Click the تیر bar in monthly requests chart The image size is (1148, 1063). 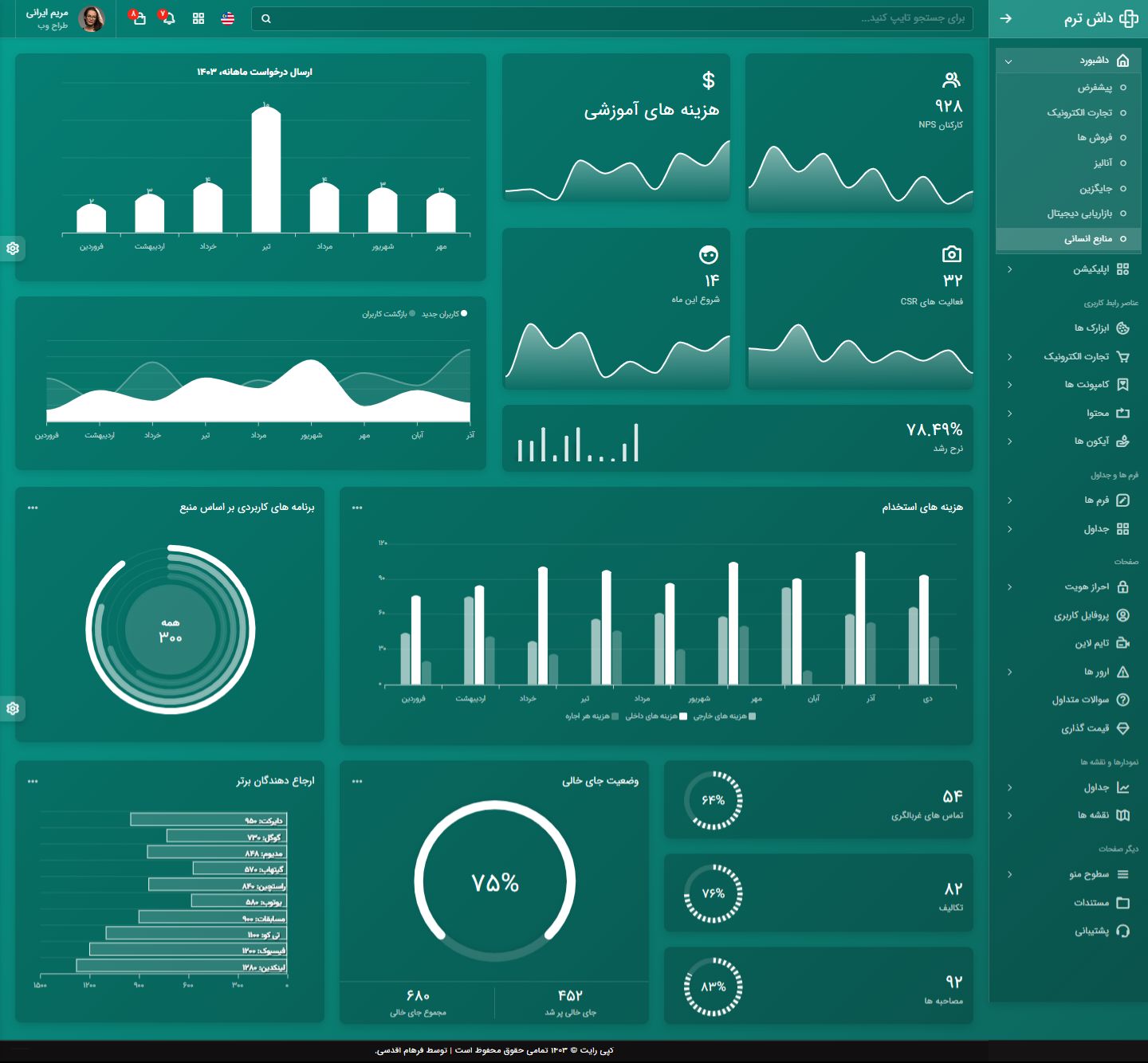tap(266, 169)
